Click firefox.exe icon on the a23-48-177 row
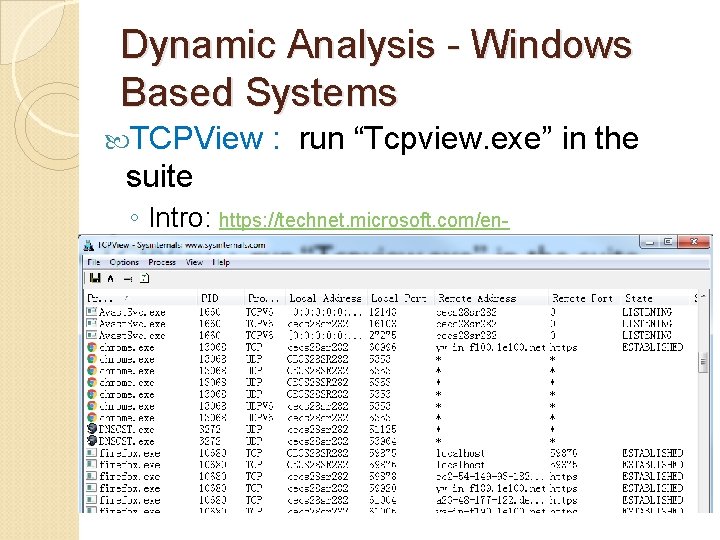Viewport: 720px width, 540px height. pos(92,500)
